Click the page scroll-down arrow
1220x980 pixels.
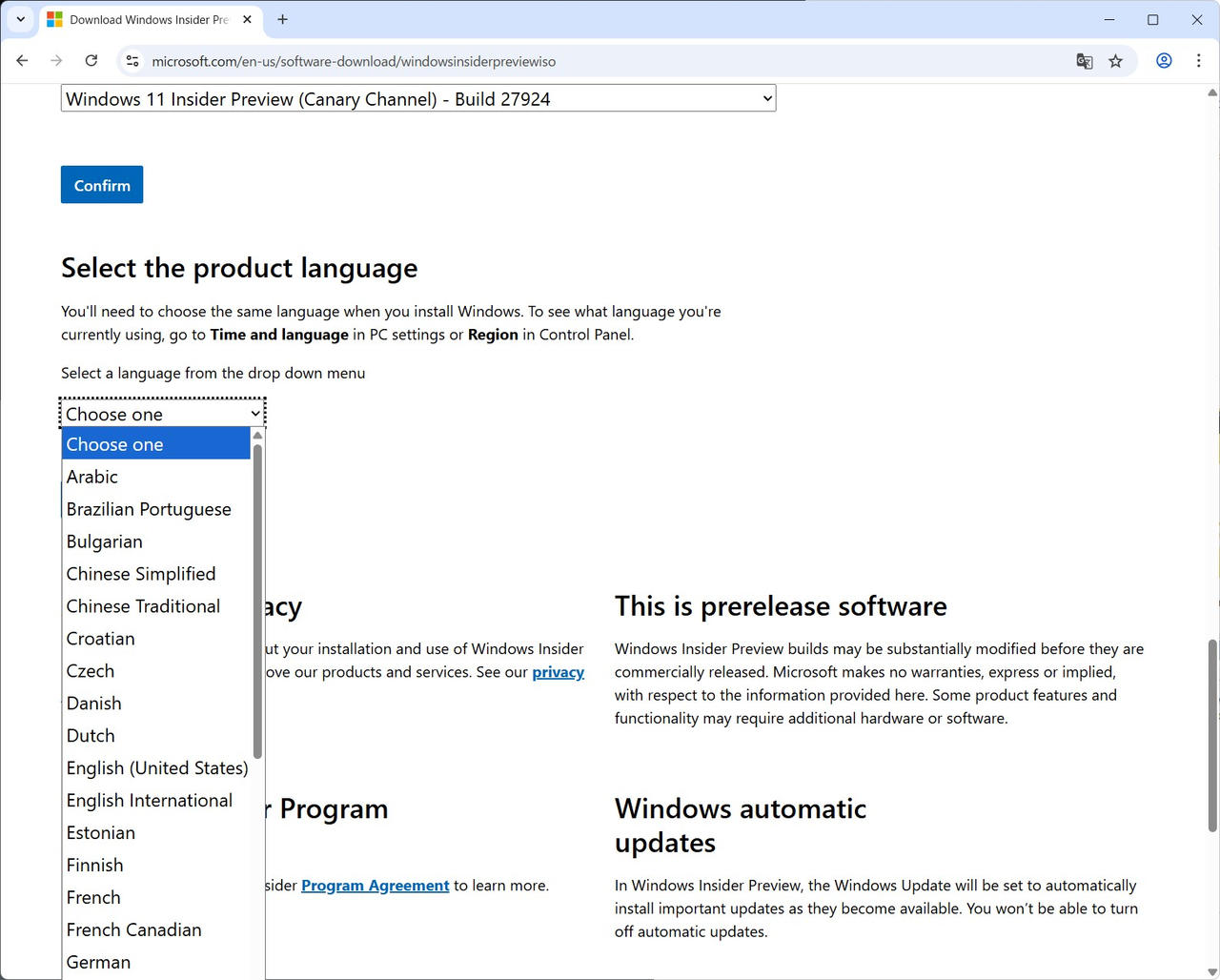pyautogui.click(x=1212, y=972)
